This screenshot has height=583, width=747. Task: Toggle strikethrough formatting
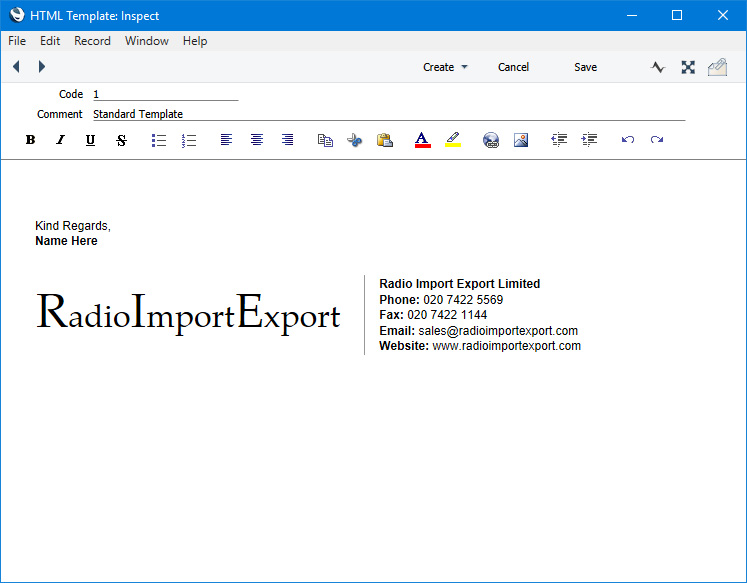pyautogui.click(x=121, y=140)
